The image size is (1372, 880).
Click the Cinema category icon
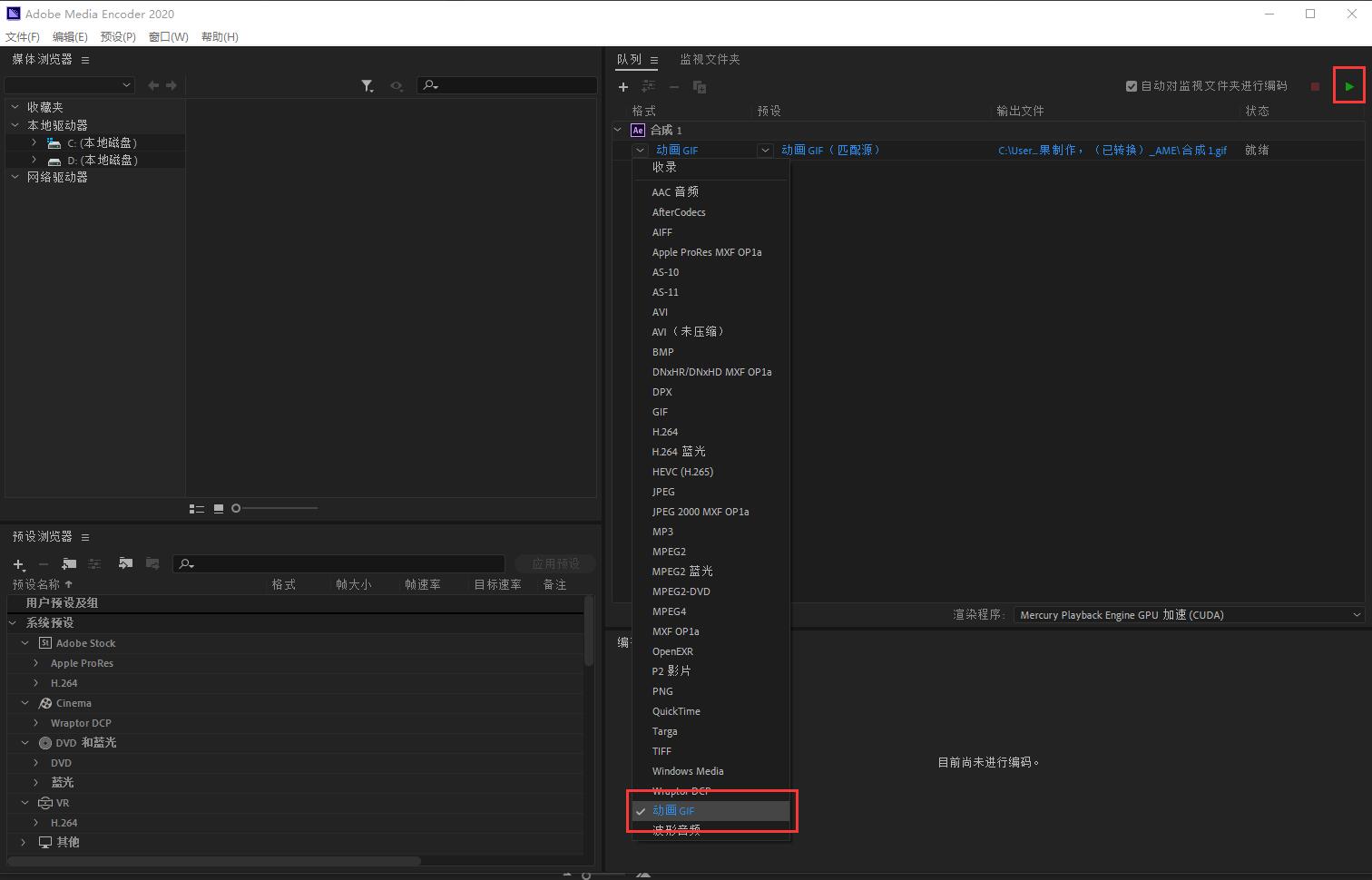[x=45, y=703]
